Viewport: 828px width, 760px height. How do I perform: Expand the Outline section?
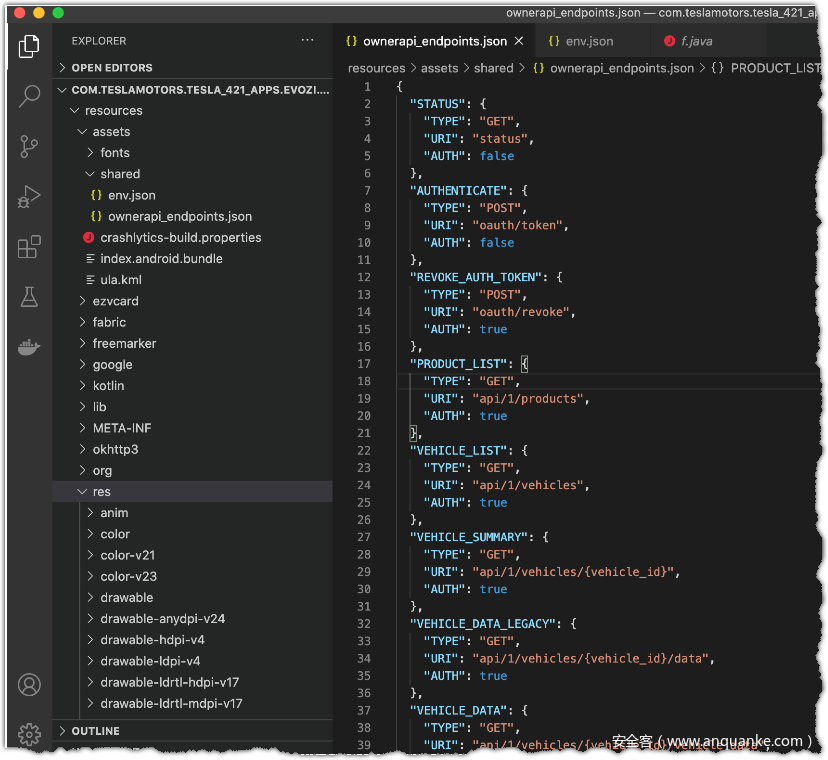95,731
